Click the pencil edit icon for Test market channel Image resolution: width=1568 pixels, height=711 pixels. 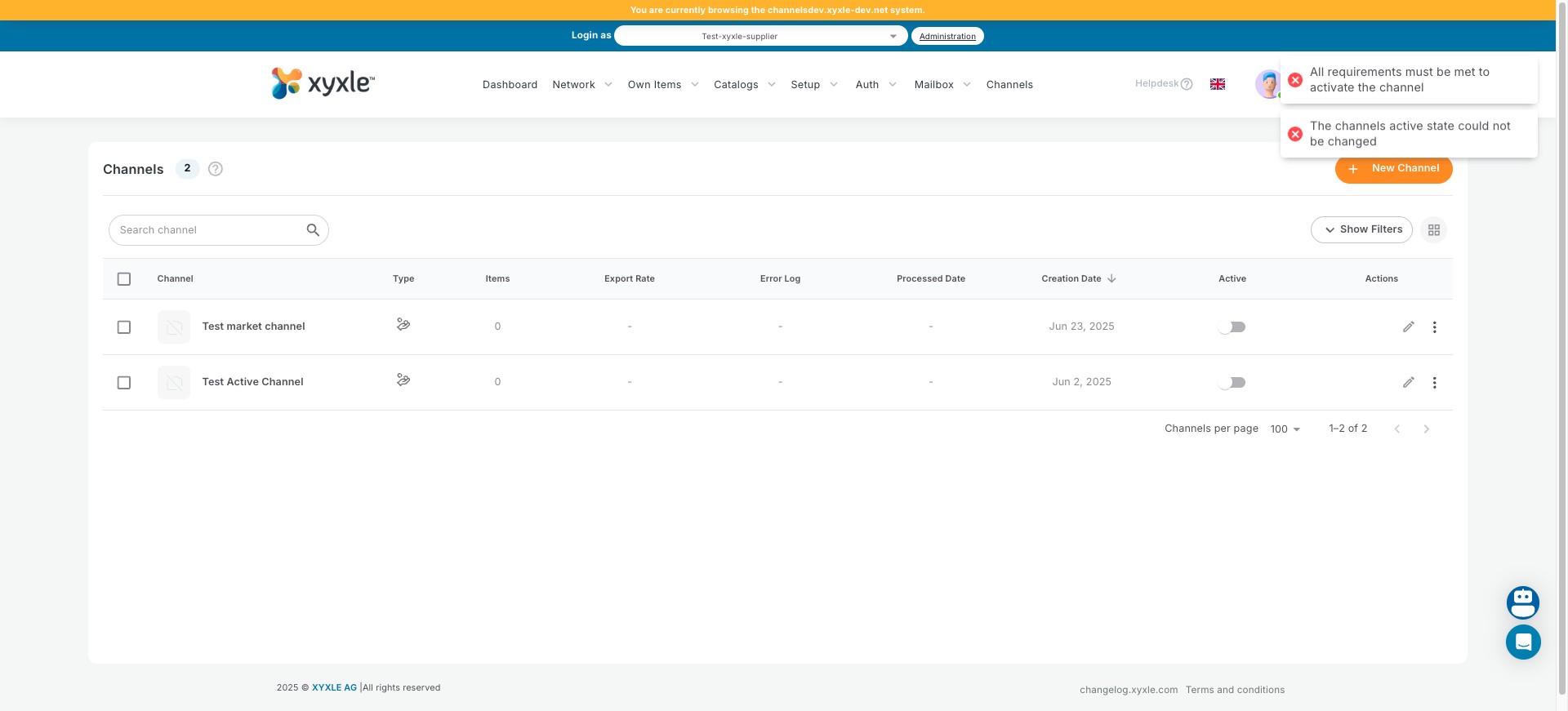point(1408,327)
